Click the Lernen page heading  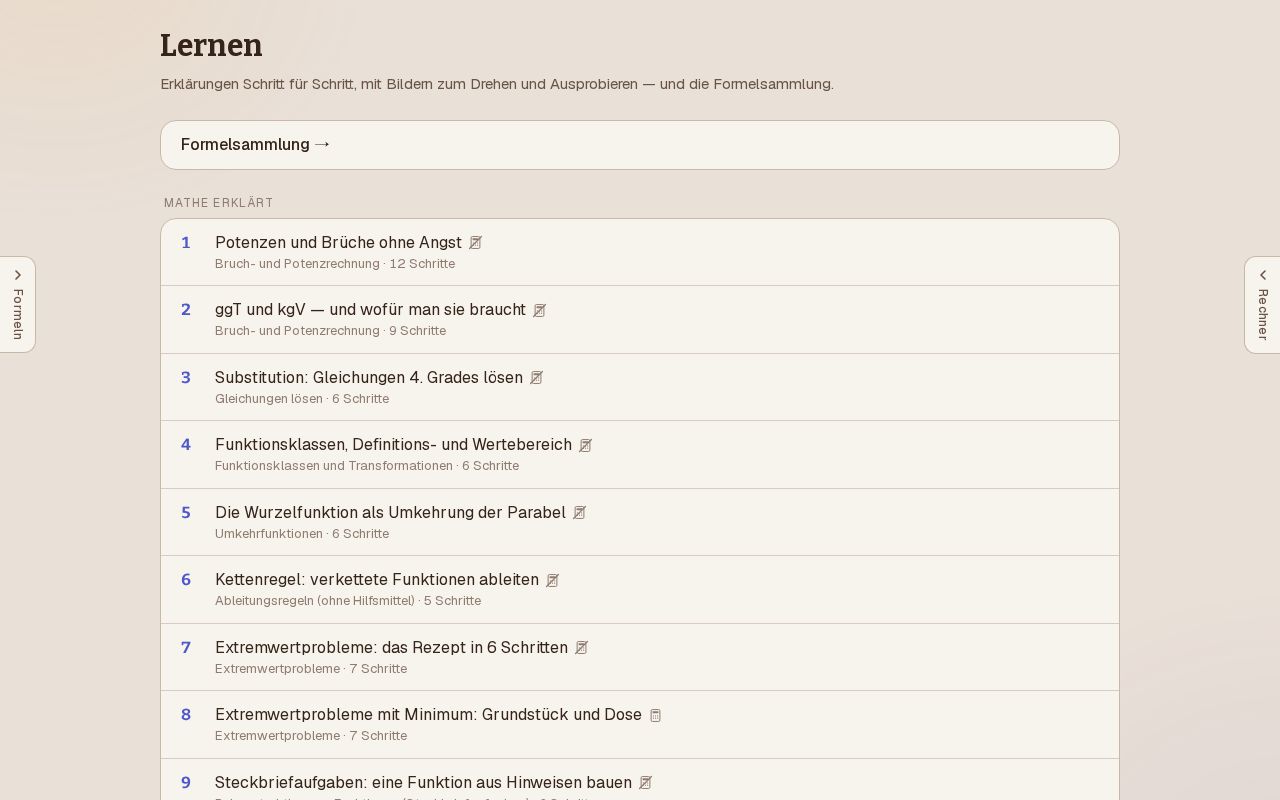(211, 45)
